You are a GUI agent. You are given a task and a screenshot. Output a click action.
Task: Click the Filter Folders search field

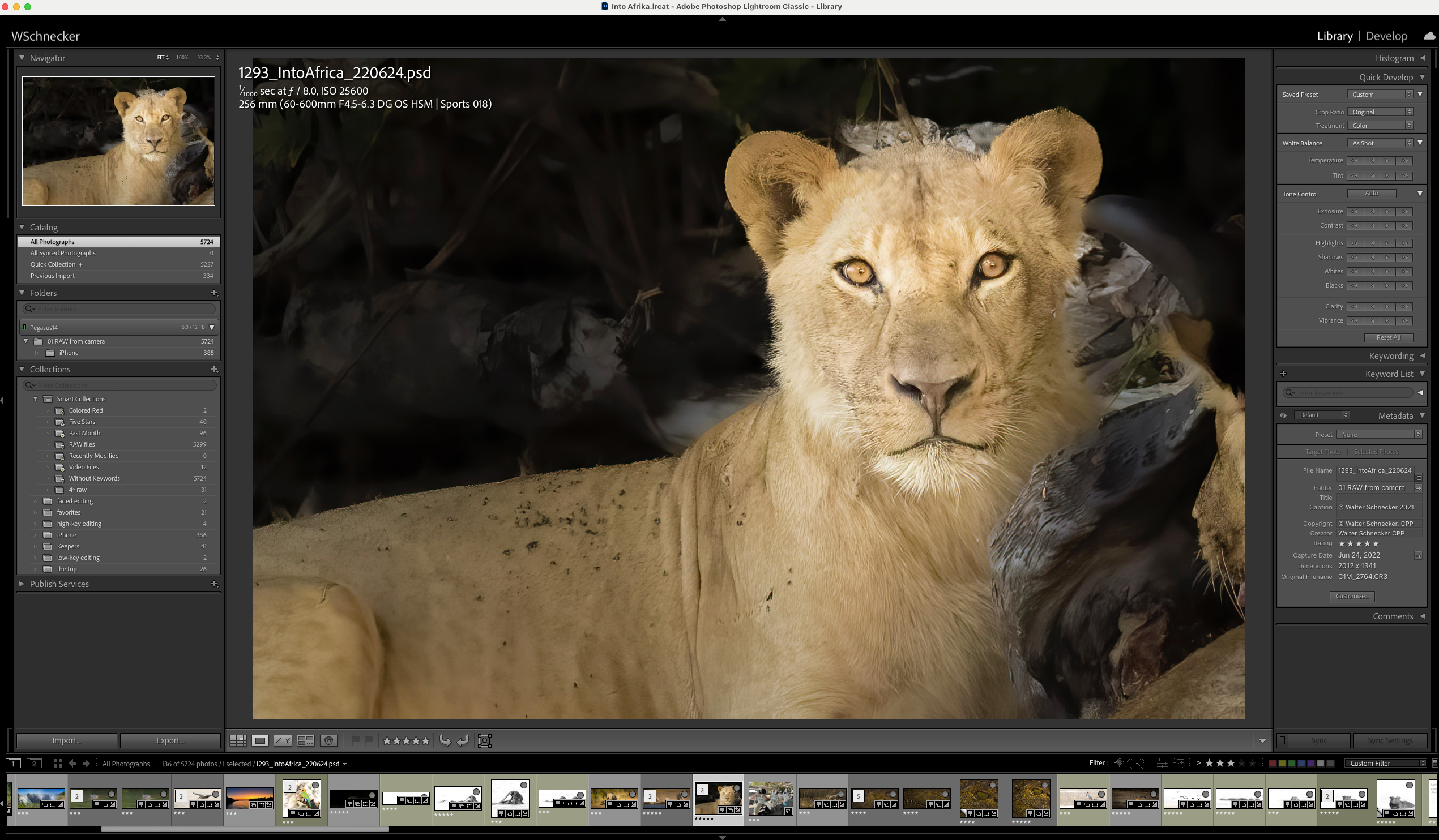tap(120, 308)
